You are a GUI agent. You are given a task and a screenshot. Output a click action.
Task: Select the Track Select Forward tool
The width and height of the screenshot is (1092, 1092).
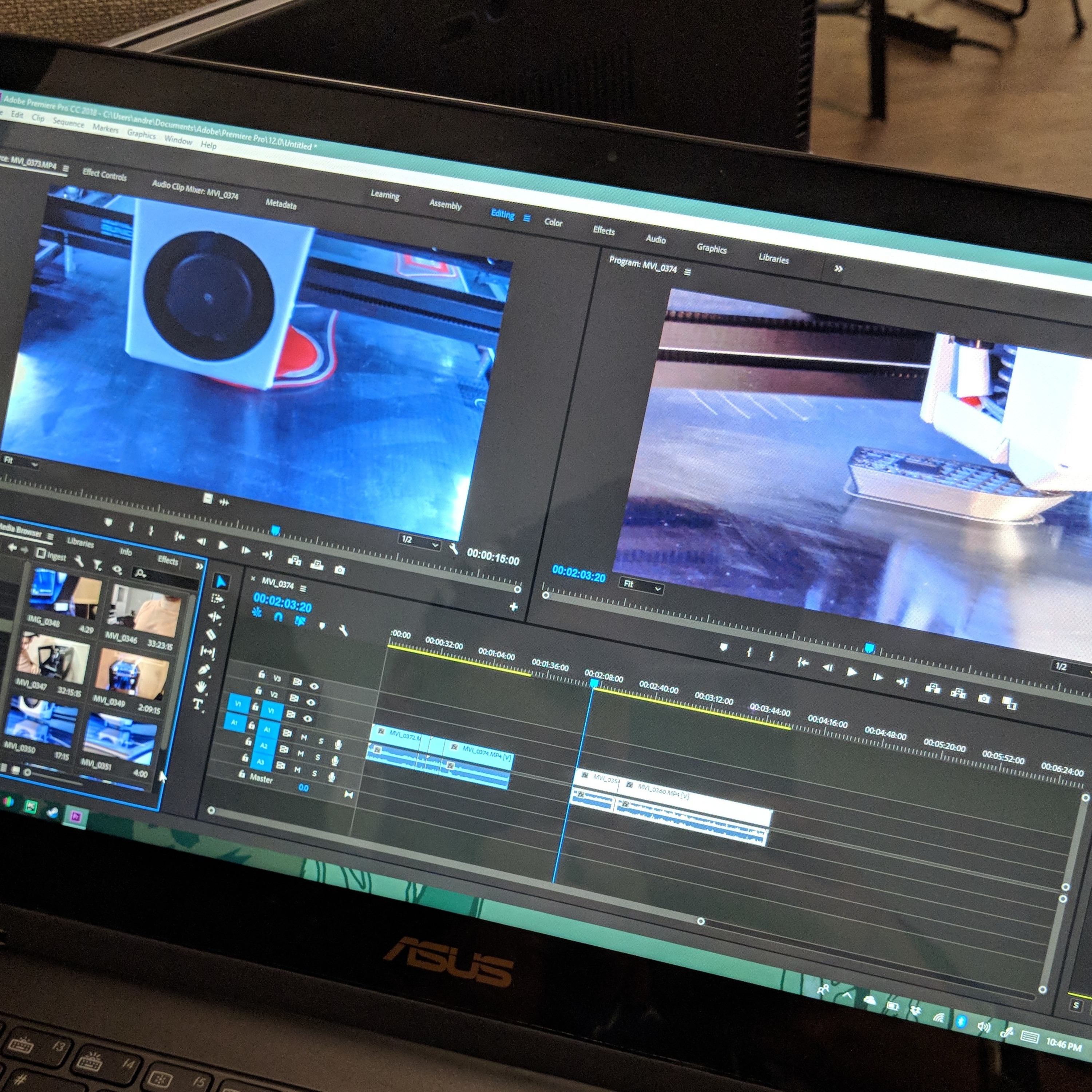(217, 599)
